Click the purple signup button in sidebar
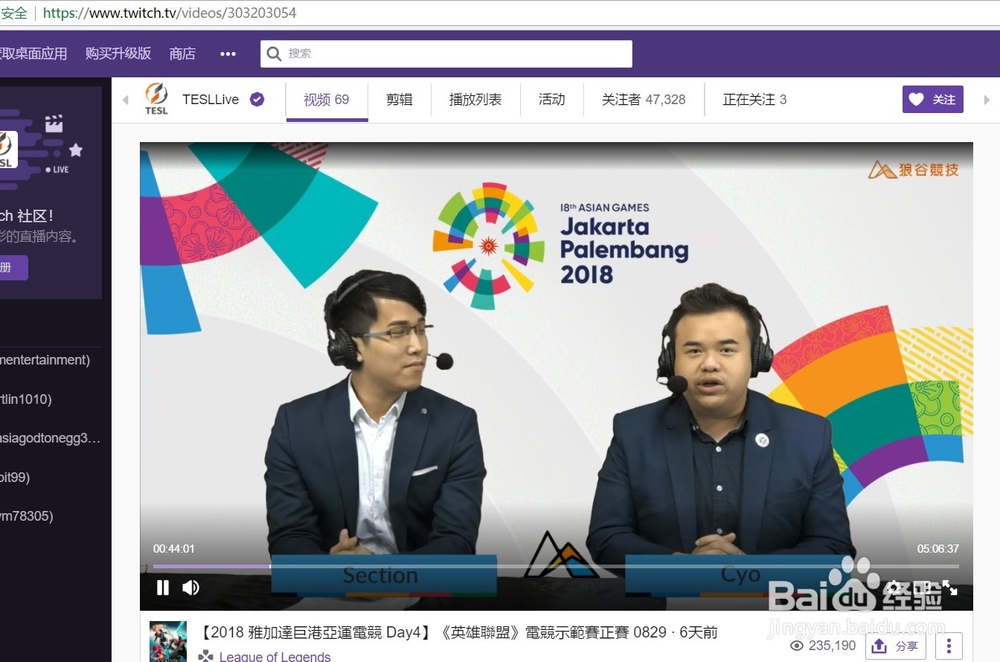Screen dimensions: 1000x662 [13, 267]
